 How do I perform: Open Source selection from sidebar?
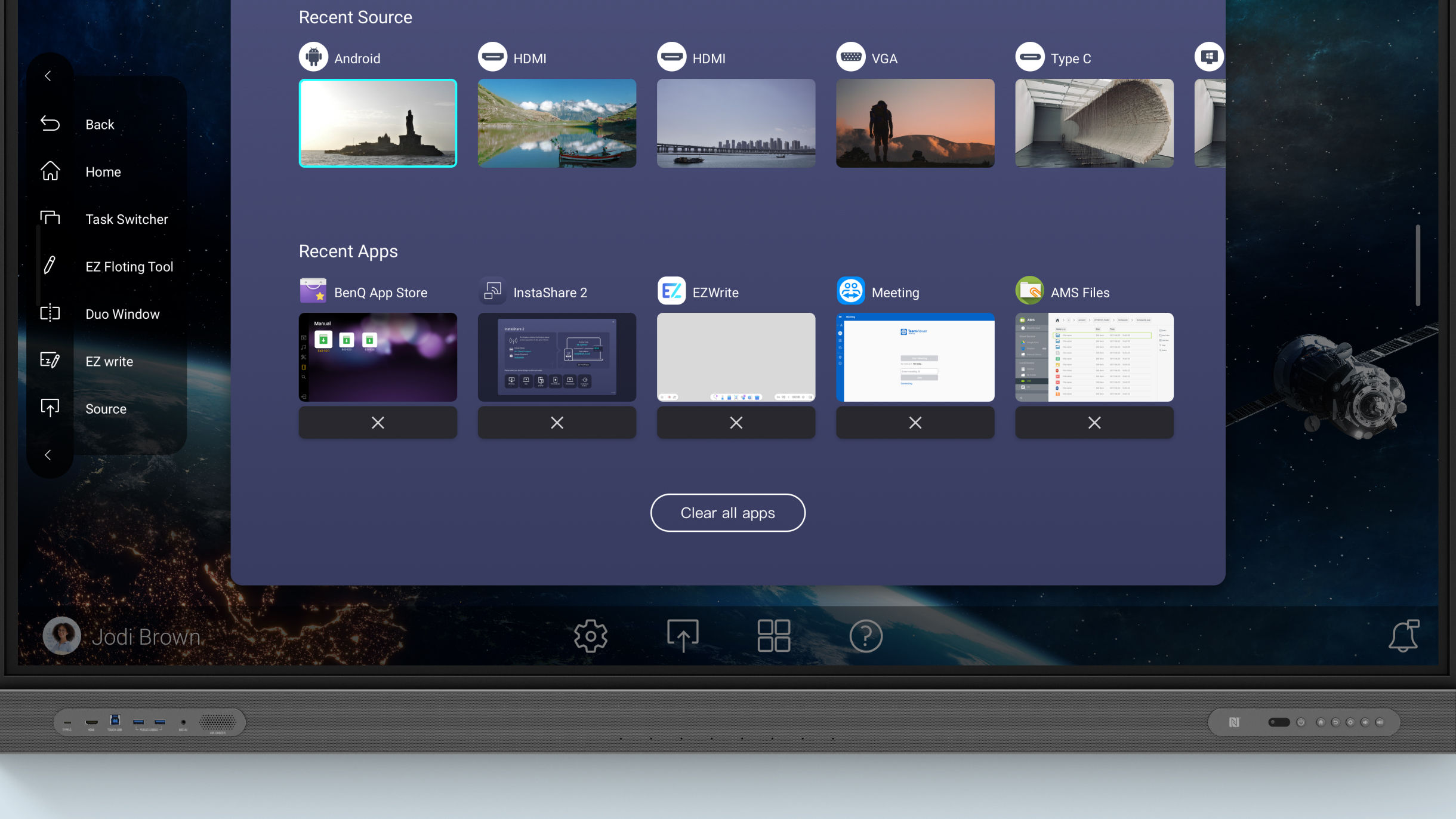coord(105,408)
